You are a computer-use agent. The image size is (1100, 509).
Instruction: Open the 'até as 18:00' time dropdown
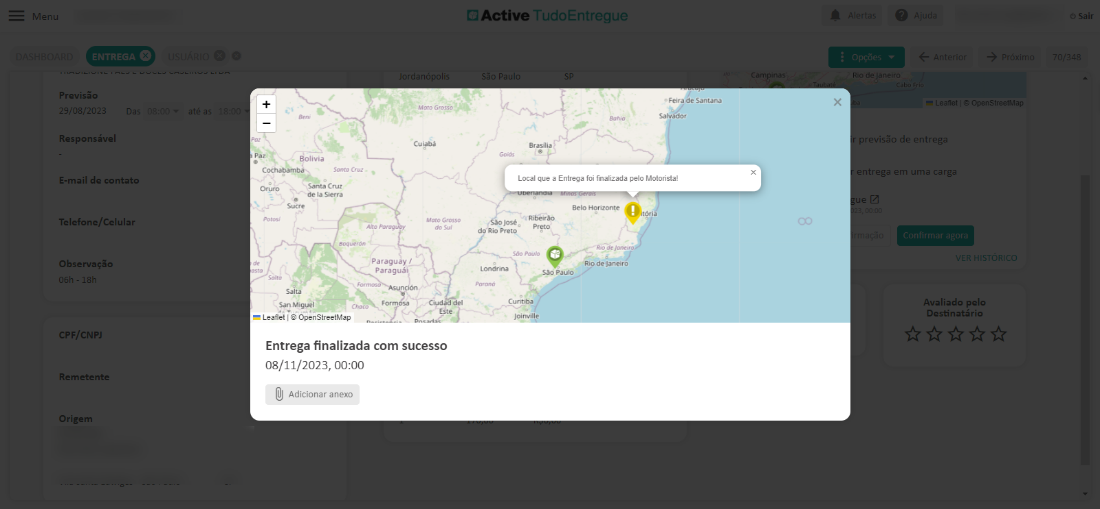click(234, 111)
